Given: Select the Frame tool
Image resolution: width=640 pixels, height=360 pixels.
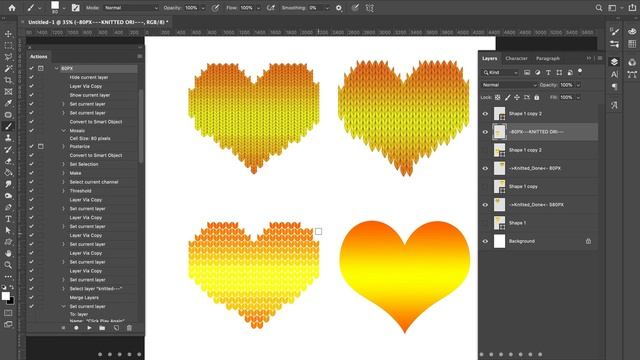Looking at the screenshot, I should pyautogui.click(x=8, y=91).
